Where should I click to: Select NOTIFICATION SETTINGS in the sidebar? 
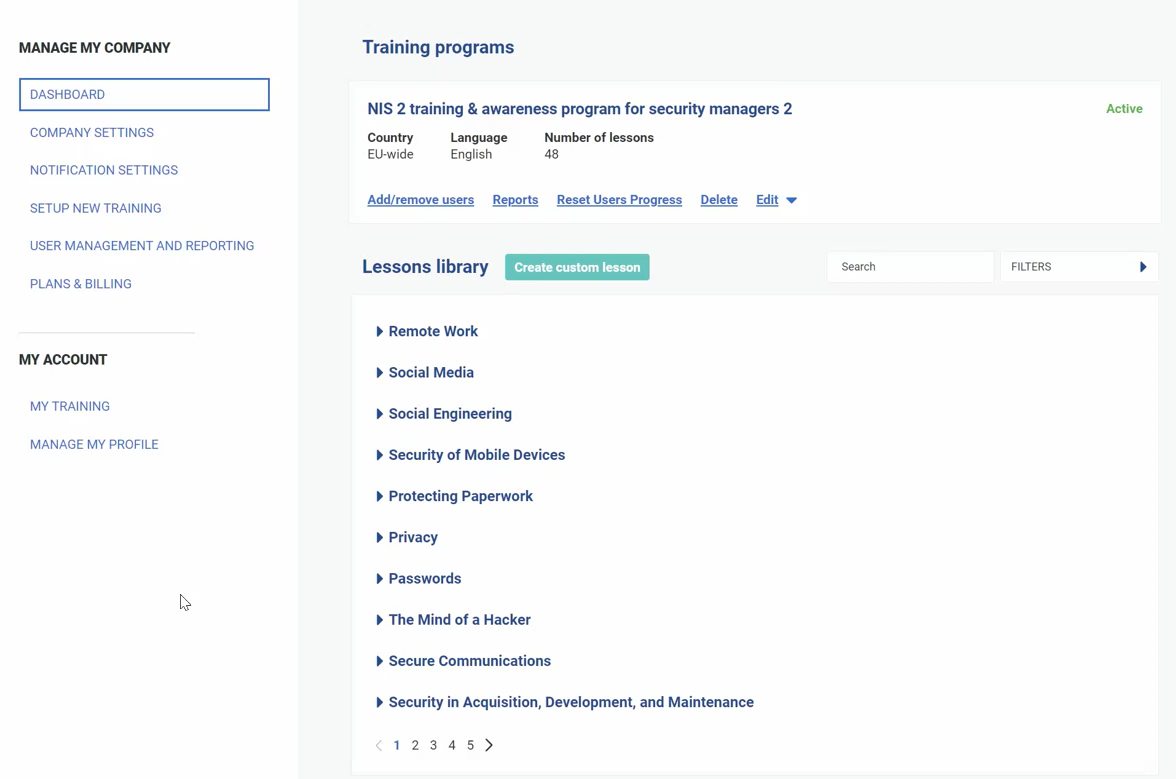pos(104,170)
